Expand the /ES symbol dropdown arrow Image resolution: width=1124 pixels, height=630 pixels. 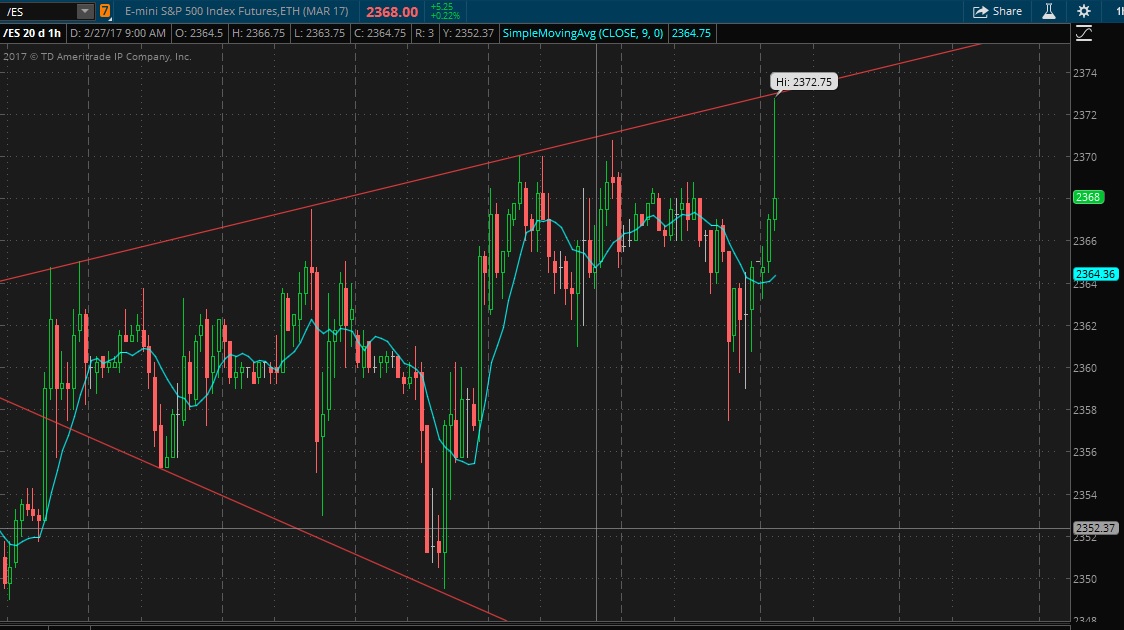click(85, 11)
